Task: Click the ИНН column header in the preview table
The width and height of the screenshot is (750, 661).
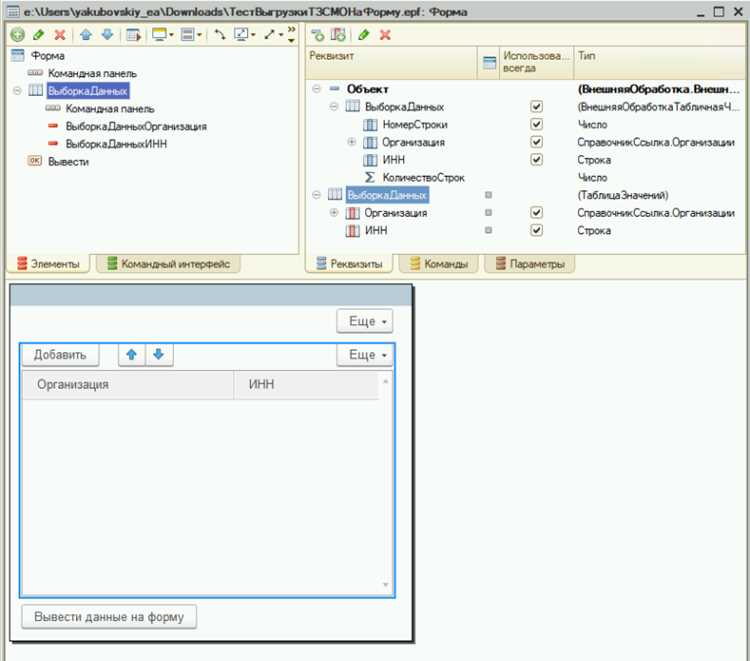Action: pyautogui.click(x=306, y=385)
